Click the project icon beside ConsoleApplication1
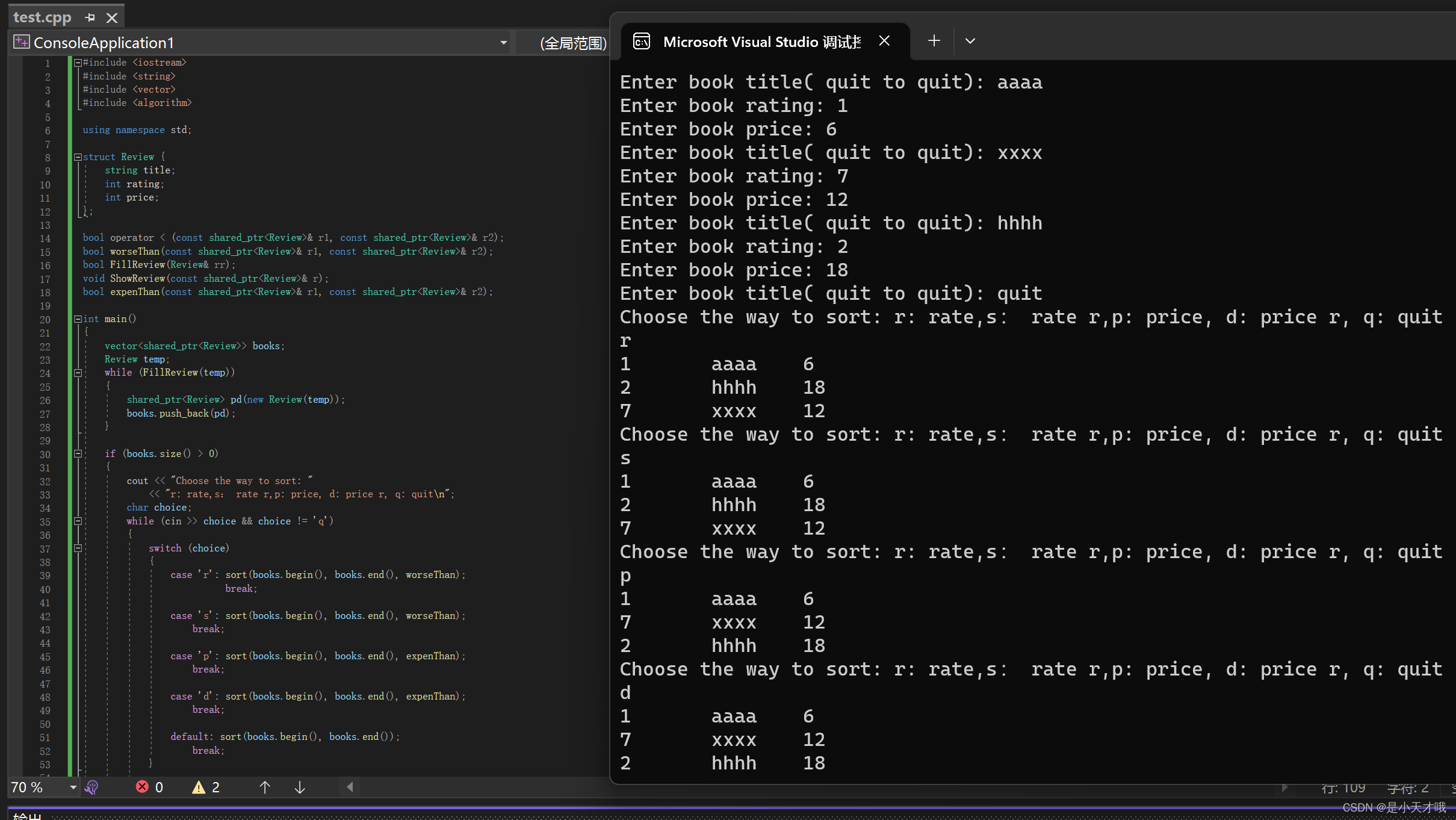 click(x=21, y=42)
